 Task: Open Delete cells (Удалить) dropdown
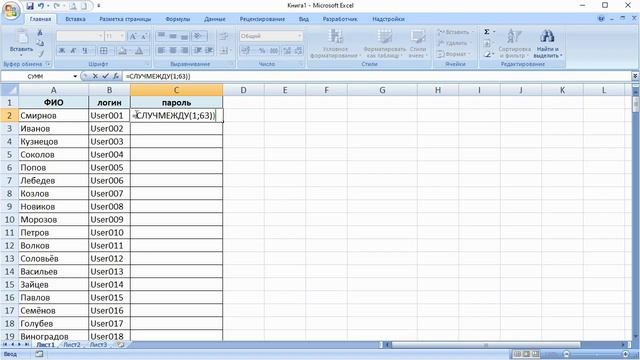point(453,43)
